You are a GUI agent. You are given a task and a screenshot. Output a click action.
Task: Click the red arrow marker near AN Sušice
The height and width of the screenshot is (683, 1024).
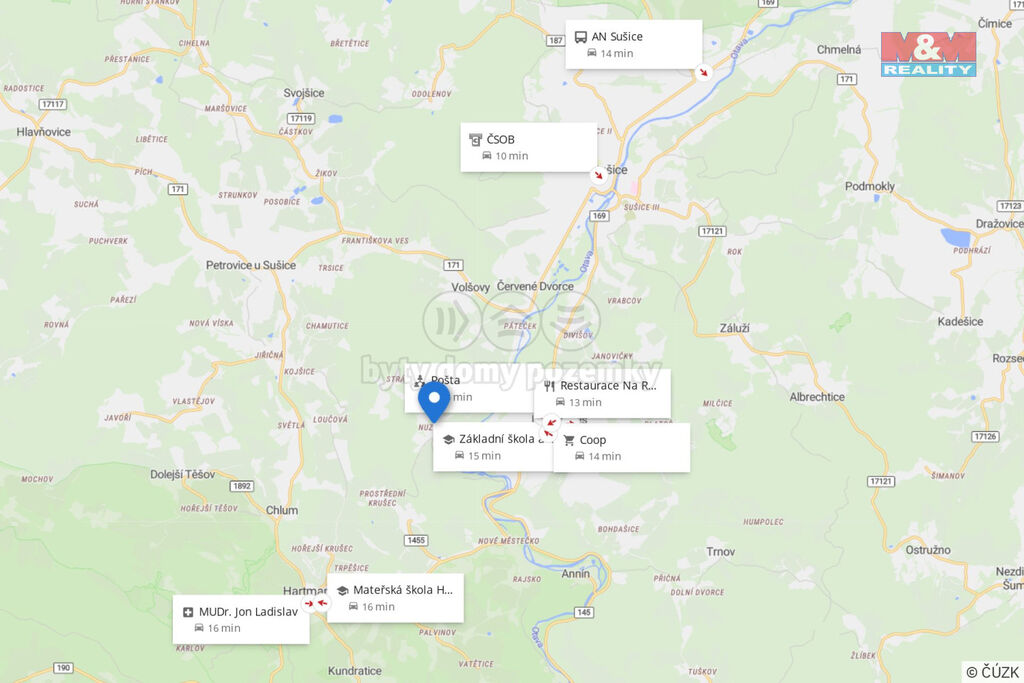[x=703, y=72]
